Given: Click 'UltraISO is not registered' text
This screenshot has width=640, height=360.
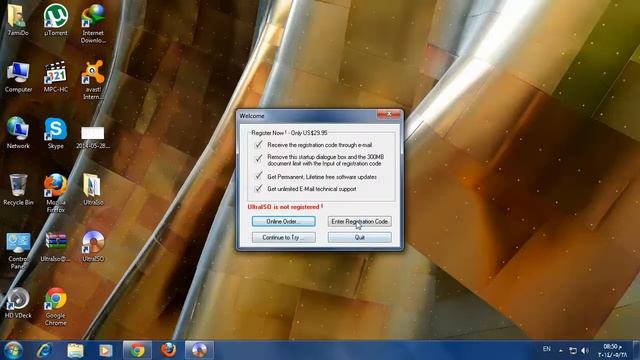Looking at the screenshot, I should [x=285, y=207].
